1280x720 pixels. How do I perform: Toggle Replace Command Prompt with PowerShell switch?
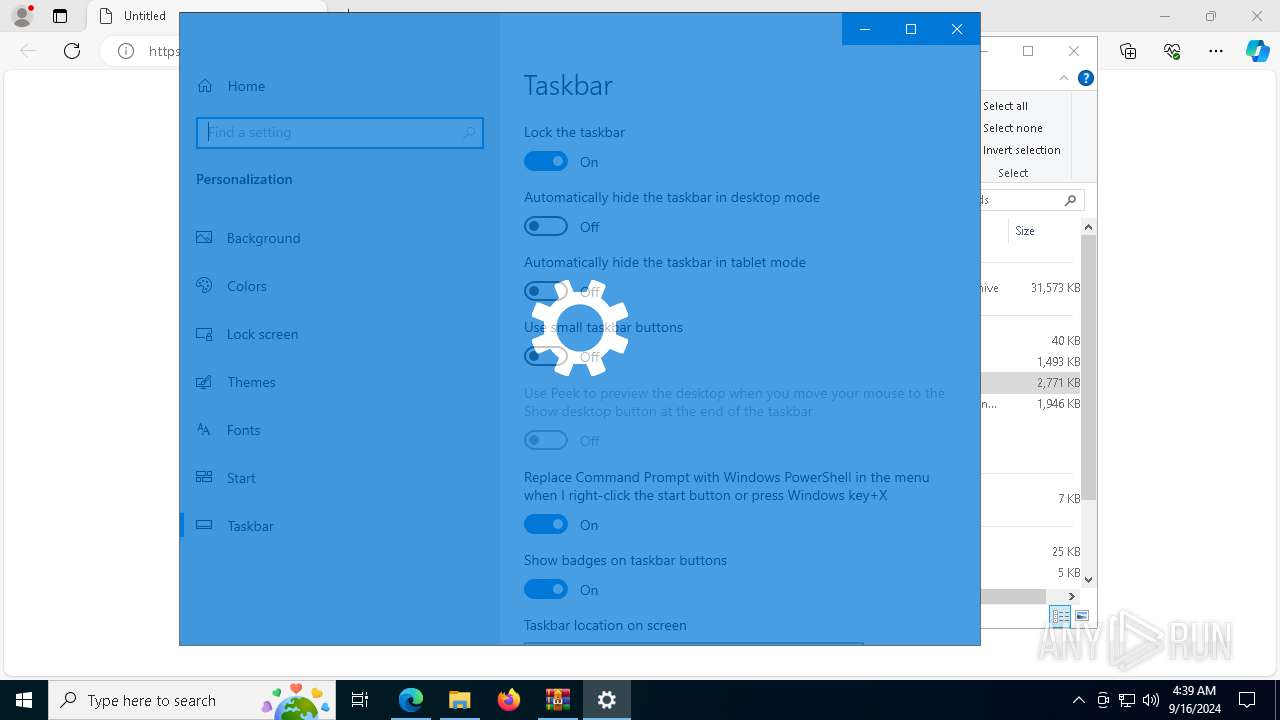[x=546, y=524]
